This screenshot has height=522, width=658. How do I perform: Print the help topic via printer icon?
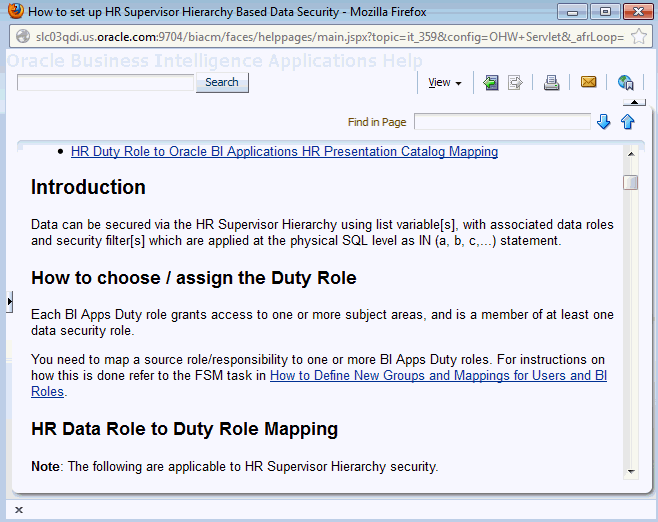click(551, 83)
